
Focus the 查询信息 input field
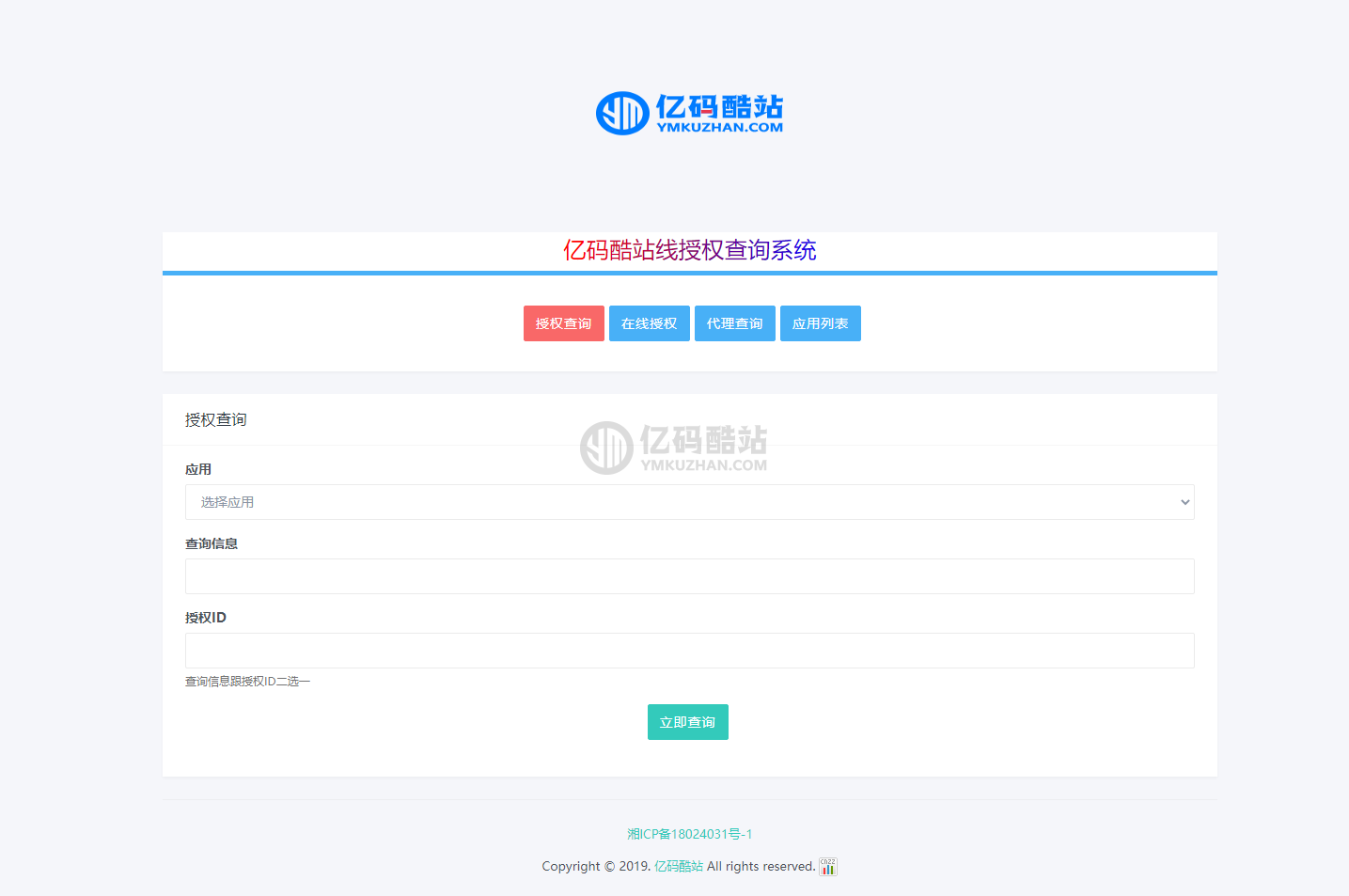coord(689,576)
